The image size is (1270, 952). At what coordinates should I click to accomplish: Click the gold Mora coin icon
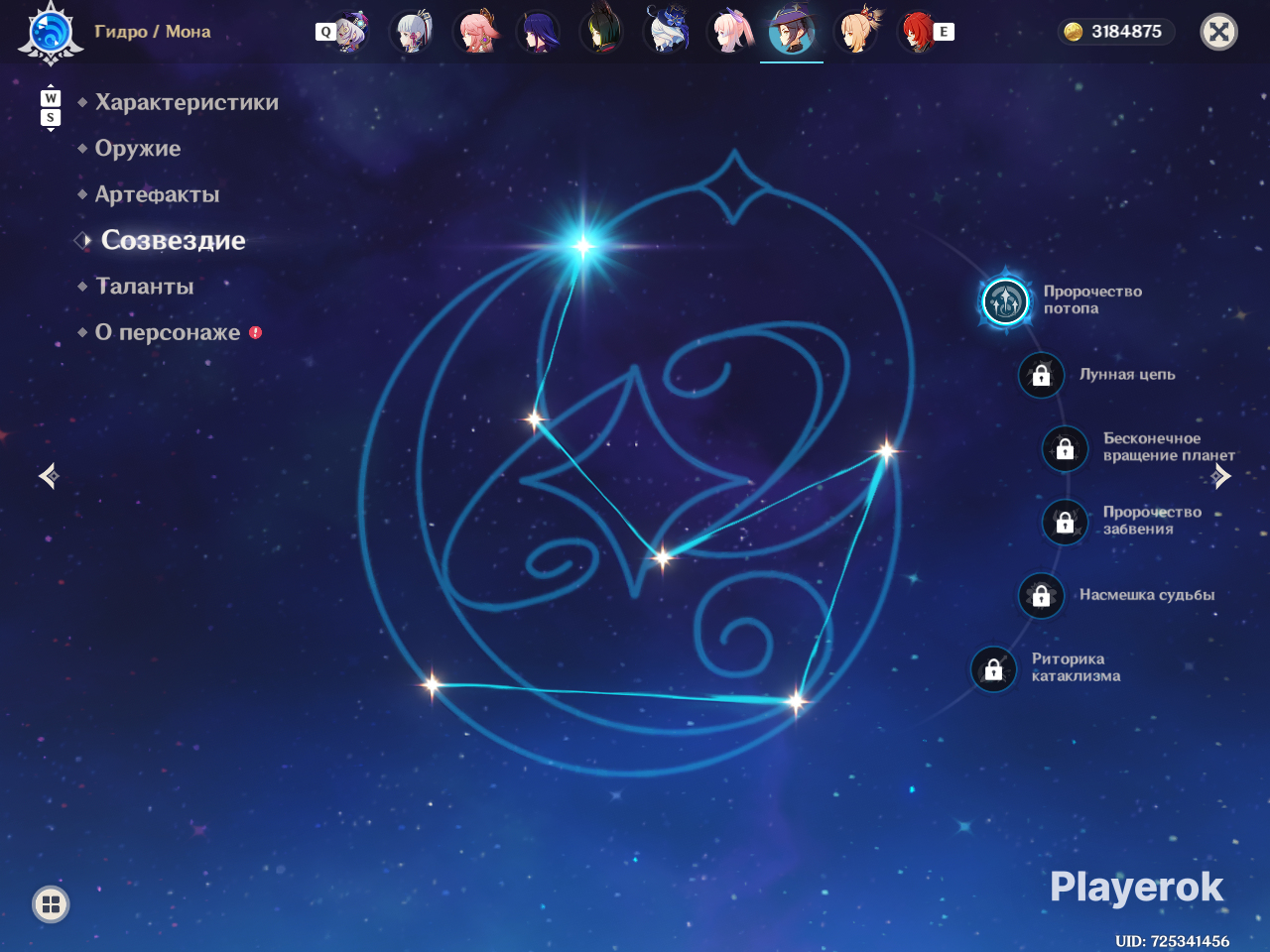[1073, 32]
